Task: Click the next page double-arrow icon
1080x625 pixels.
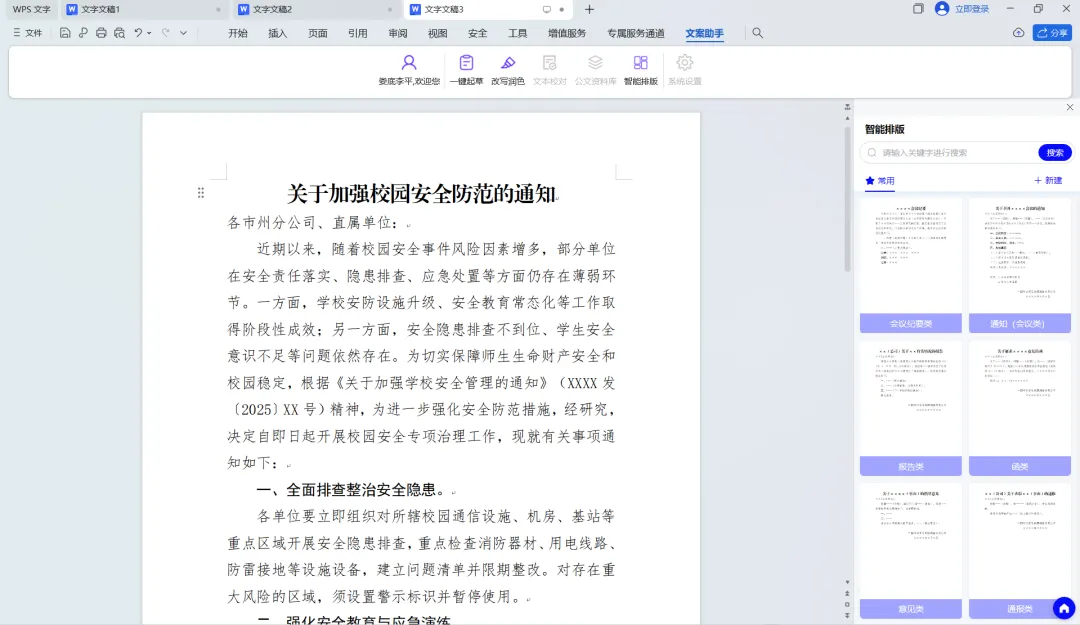Action: click(847, 615)
